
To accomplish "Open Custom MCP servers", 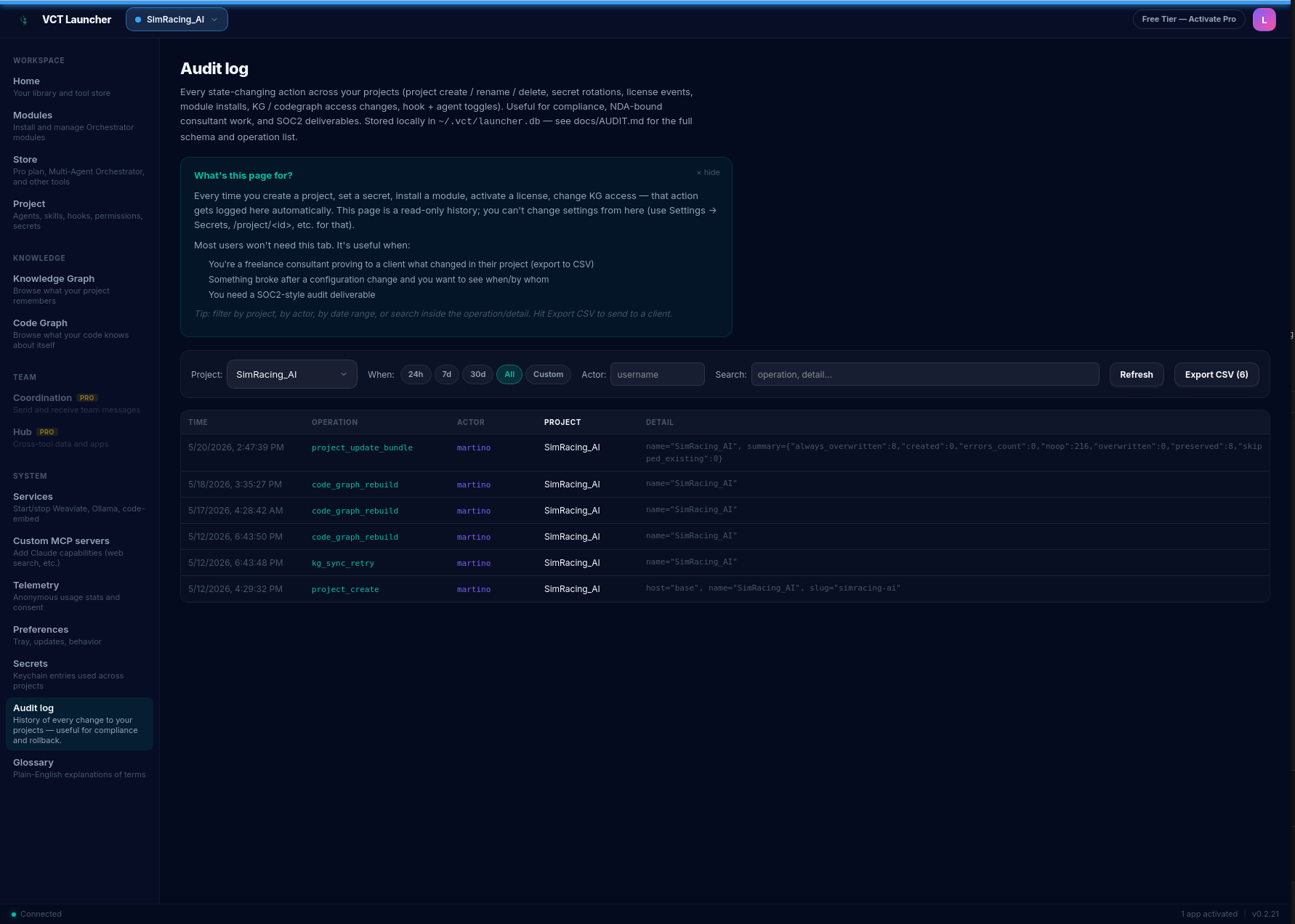I will coord(79,551).
